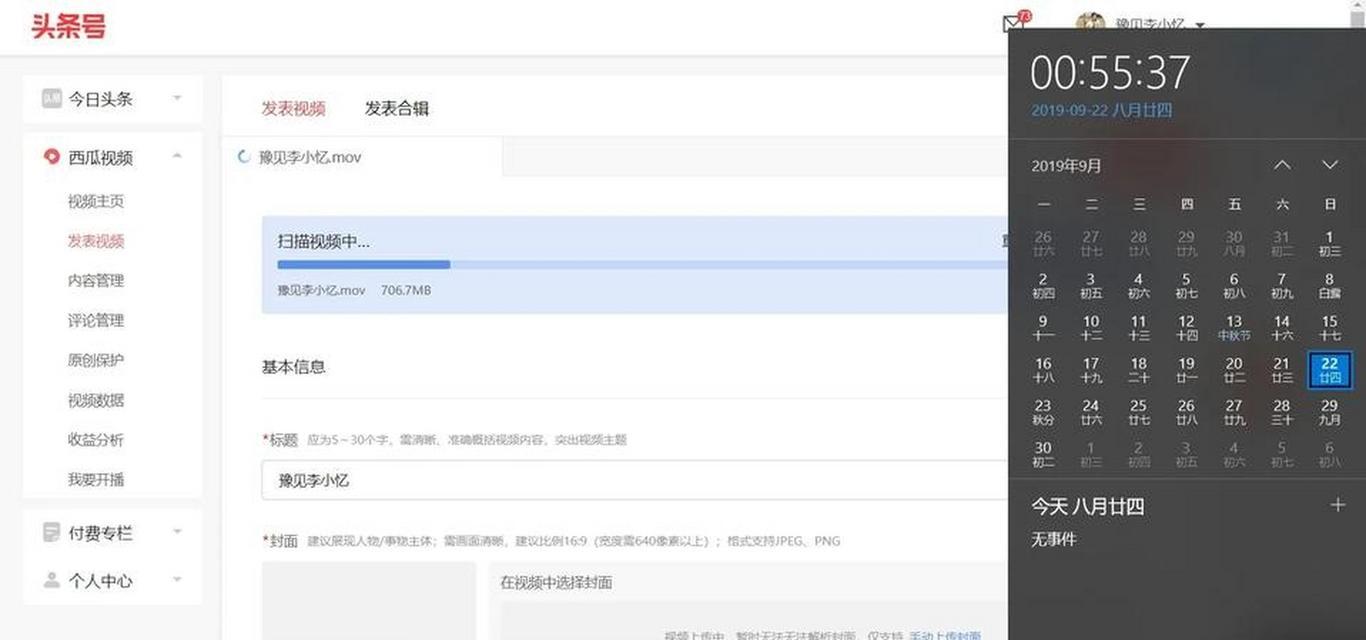Click the video scanning progress bar
The height and width of the screenshot is (640, 1366).
point(642,265)
